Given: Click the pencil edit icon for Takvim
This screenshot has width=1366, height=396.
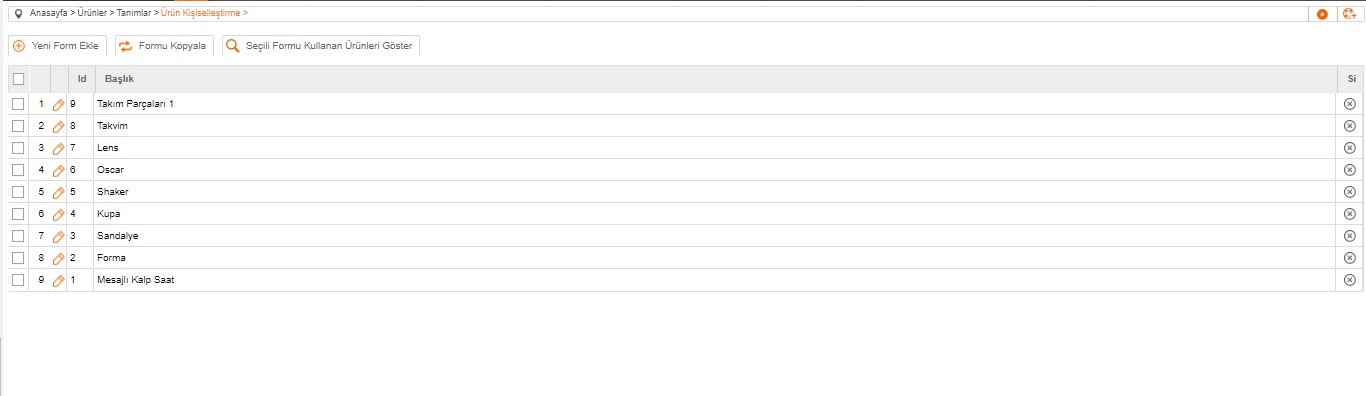Looking at the screenshot, I should [58, 127].
